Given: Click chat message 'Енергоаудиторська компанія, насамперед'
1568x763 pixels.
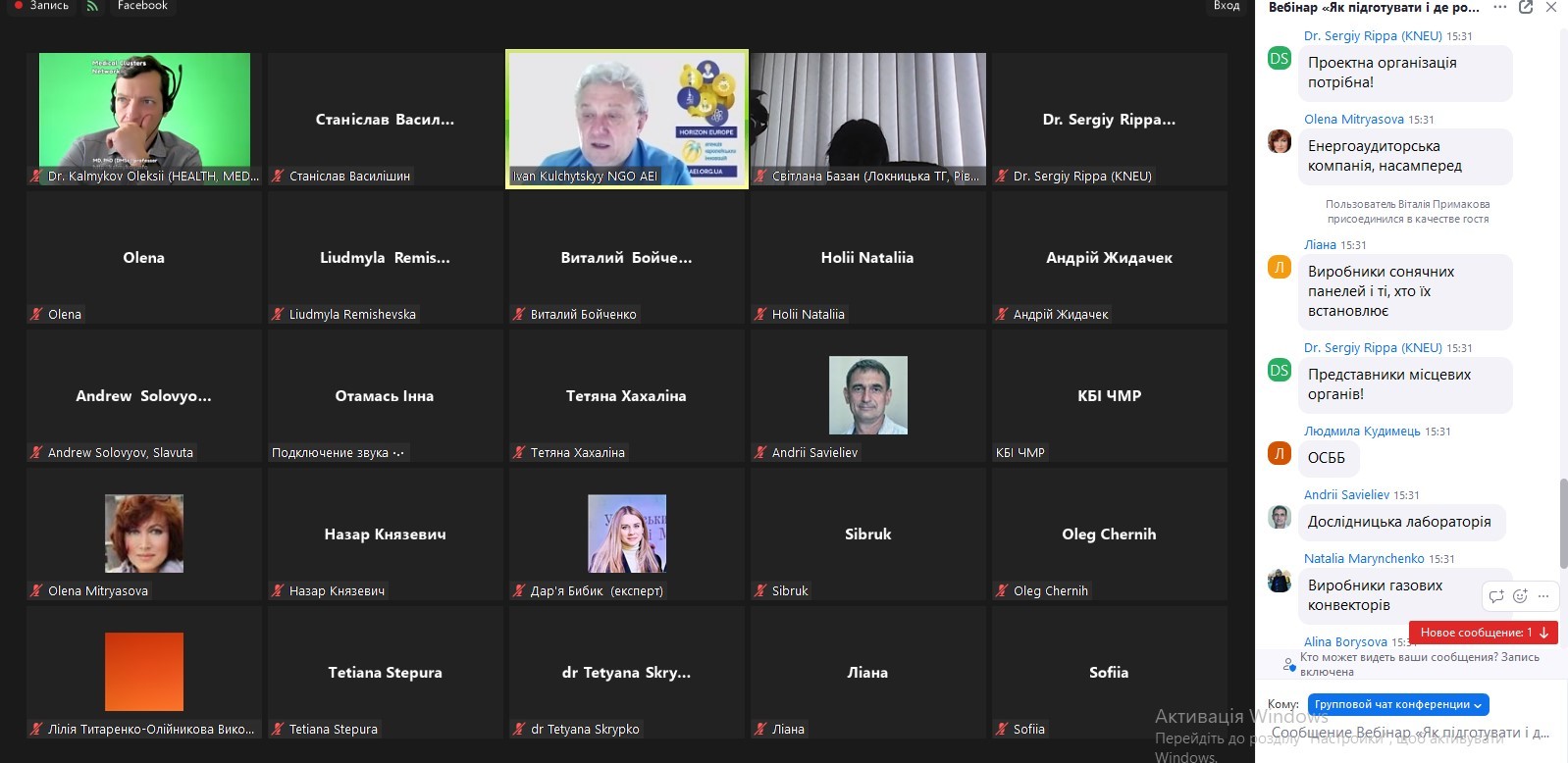Looking at the screenshot, I should (1406, 156).
